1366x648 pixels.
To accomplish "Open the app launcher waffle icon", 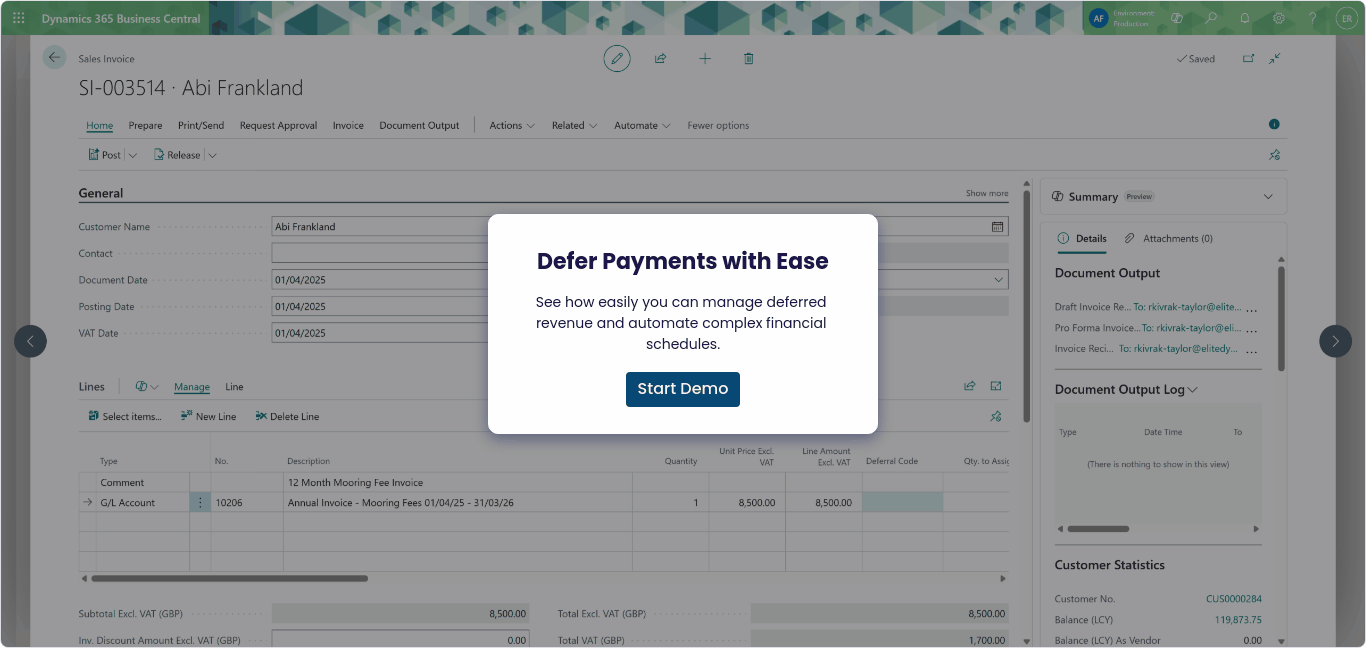I will (x=18, y=18).
